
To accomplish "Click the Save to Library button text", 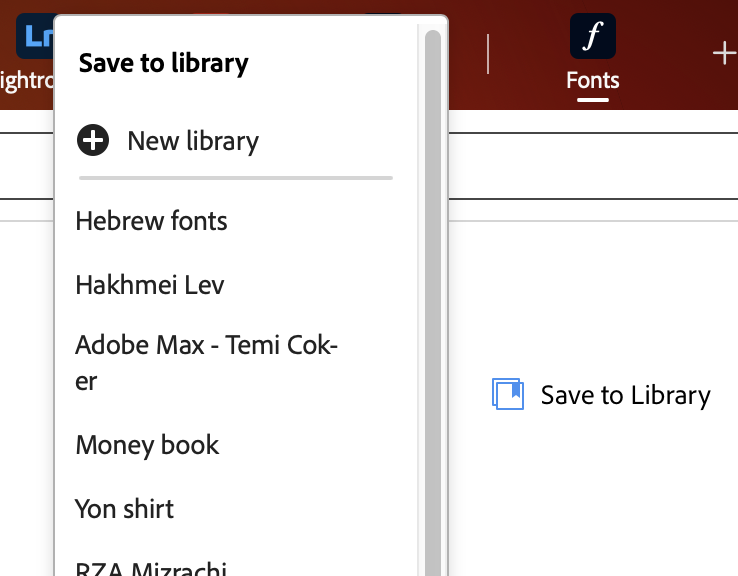I will 625,394.
